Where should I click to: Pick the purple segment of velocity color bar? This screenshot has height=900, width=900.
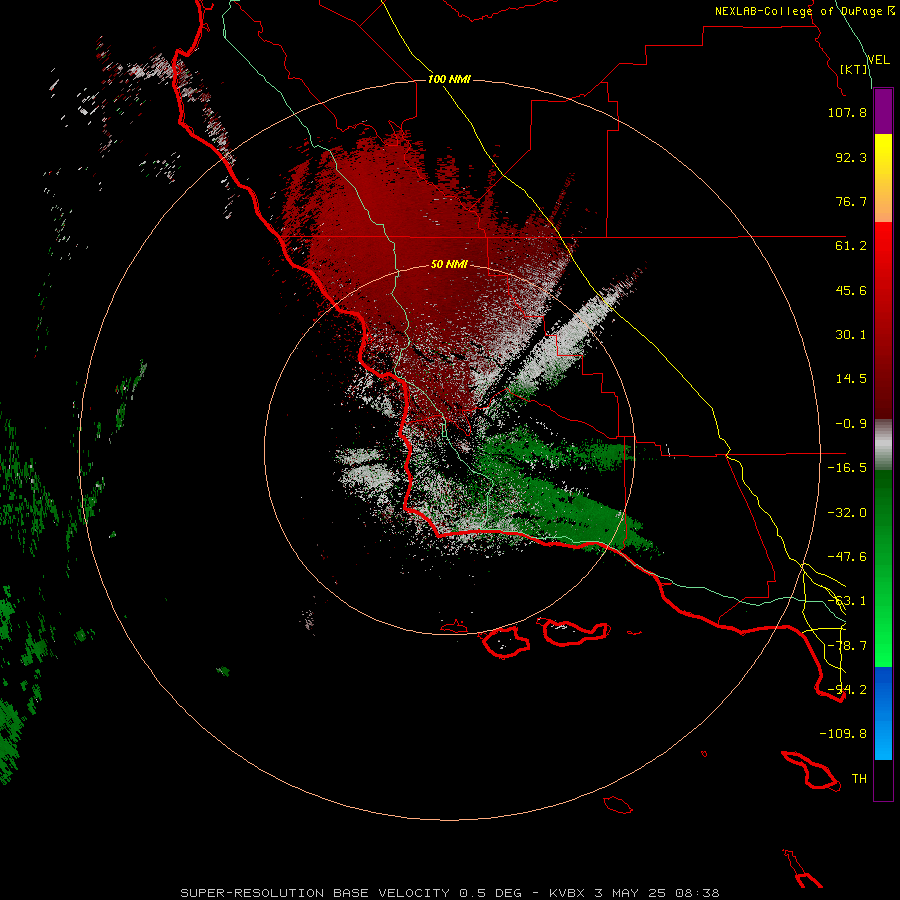[883, 112]
